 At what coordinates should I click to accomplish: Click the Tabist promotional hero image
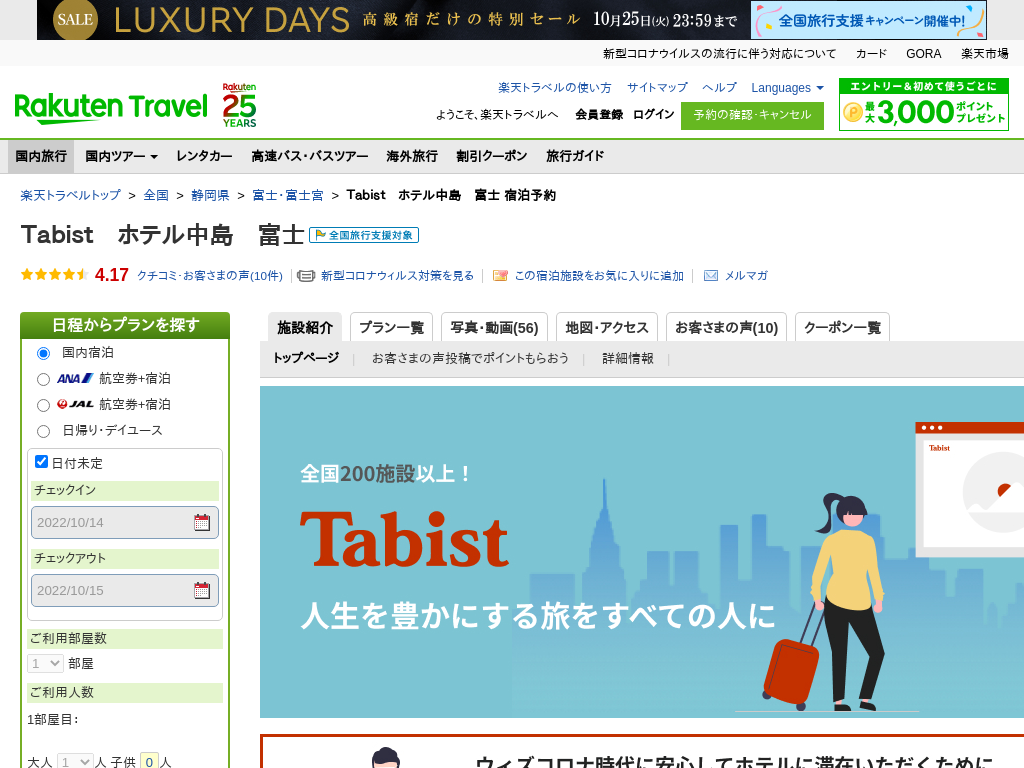click(x=642, y=552)
